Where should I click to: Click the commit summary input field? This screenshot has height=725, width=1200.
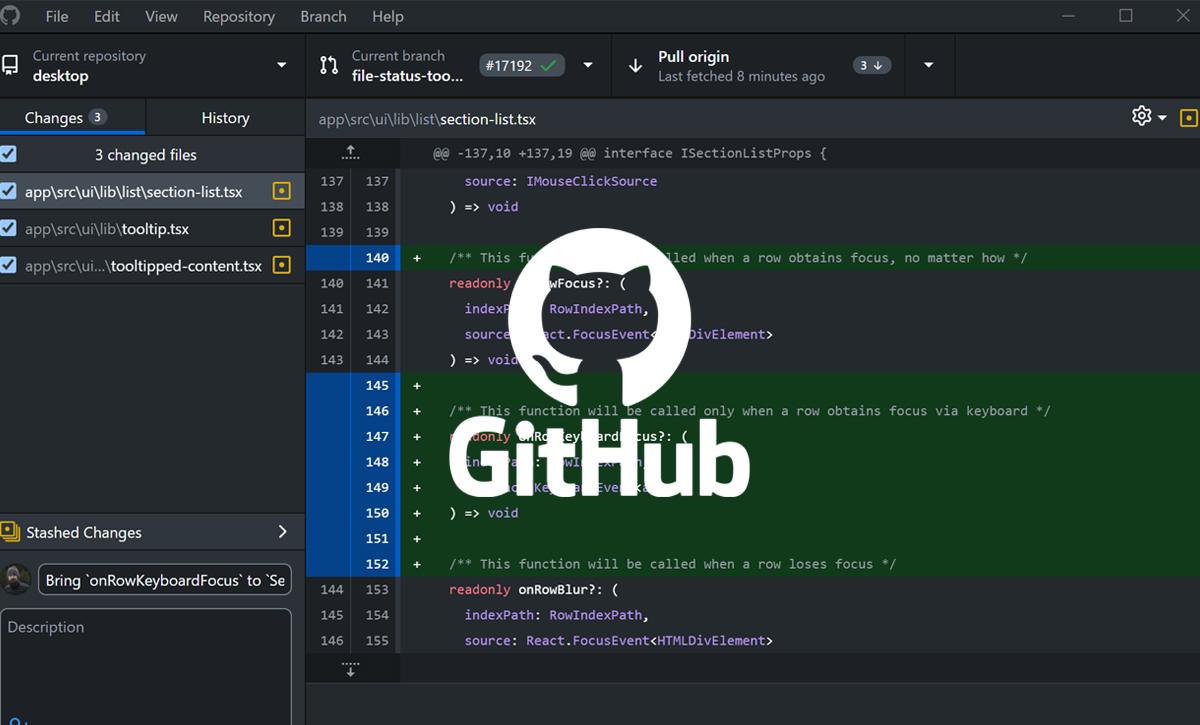click(165, 580)
